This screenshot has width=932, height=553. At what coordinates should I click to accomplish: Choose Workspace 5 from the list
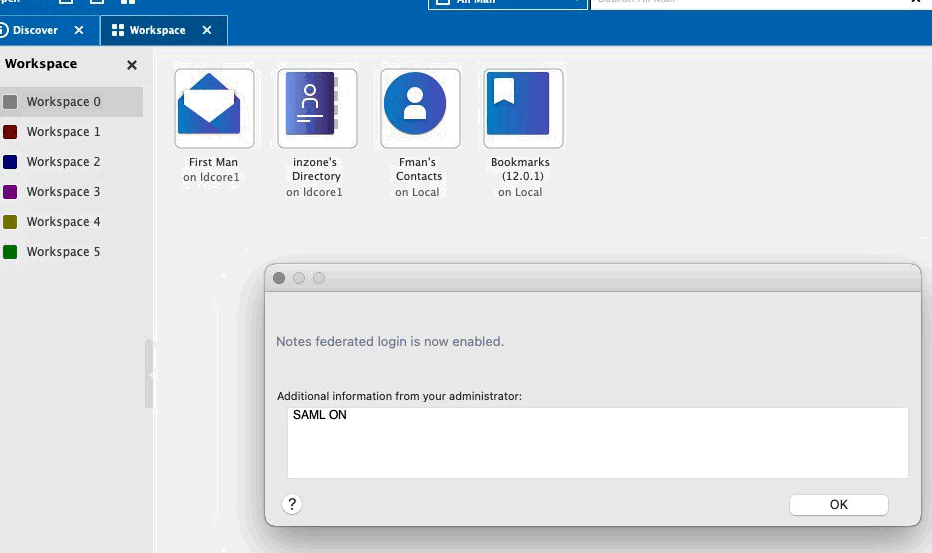(63, 252)
